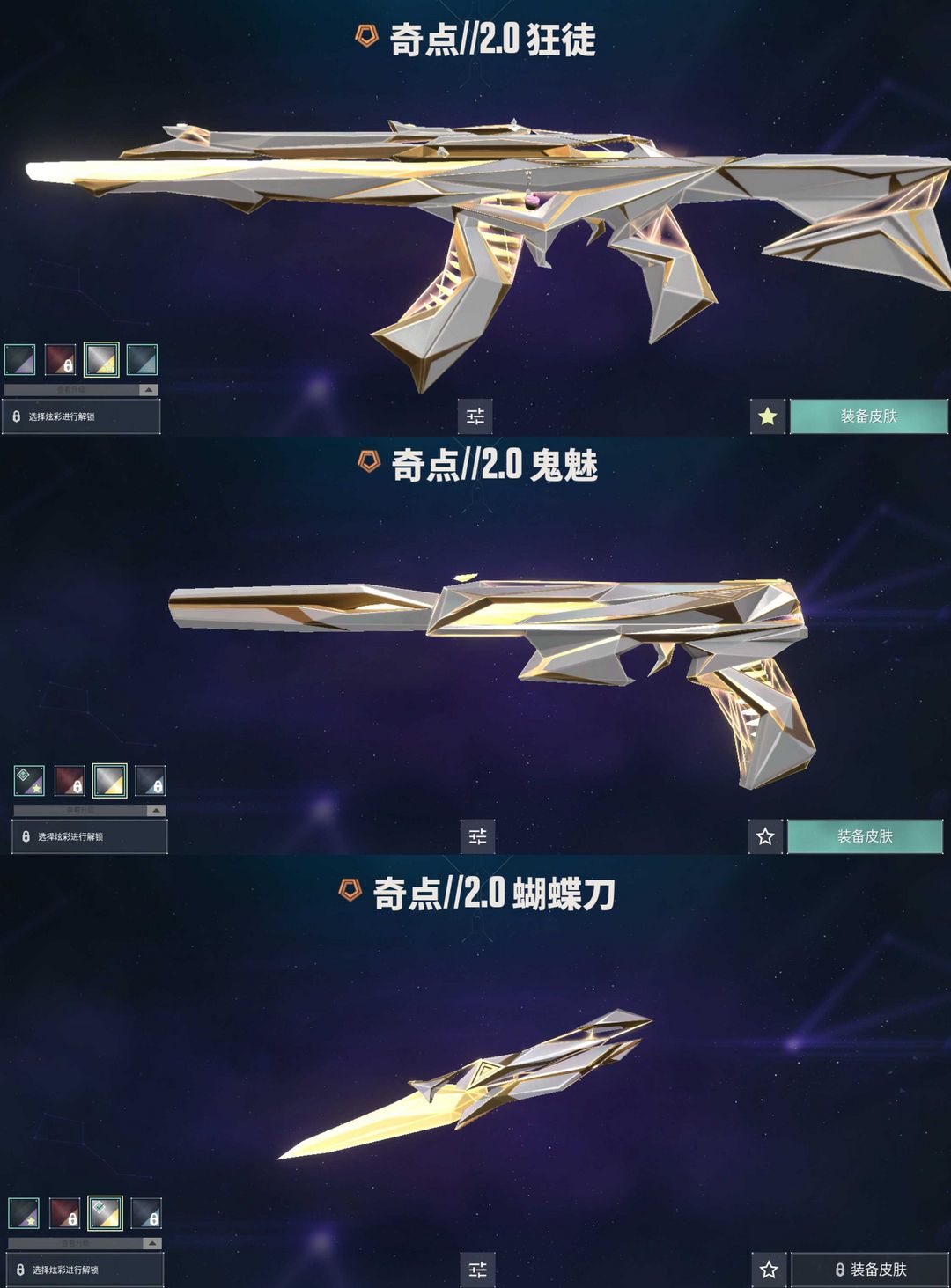Expand the upgrade arrow under 狂徒 variants
Viewport: 951px width, 1288px height.
pyautogui.click(x=149, y=389)
